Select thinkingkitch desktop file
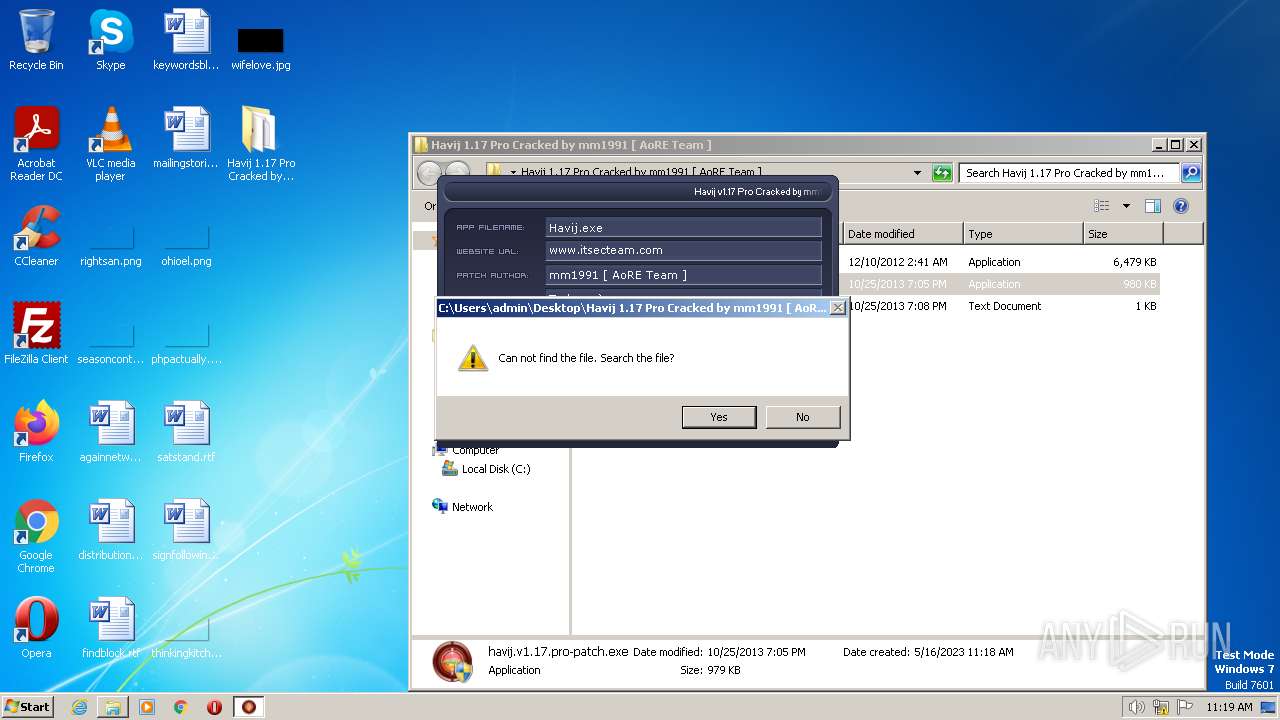The height and width of the screenshot is (720, 1280). pyautogui.click(x=186, y=637)
